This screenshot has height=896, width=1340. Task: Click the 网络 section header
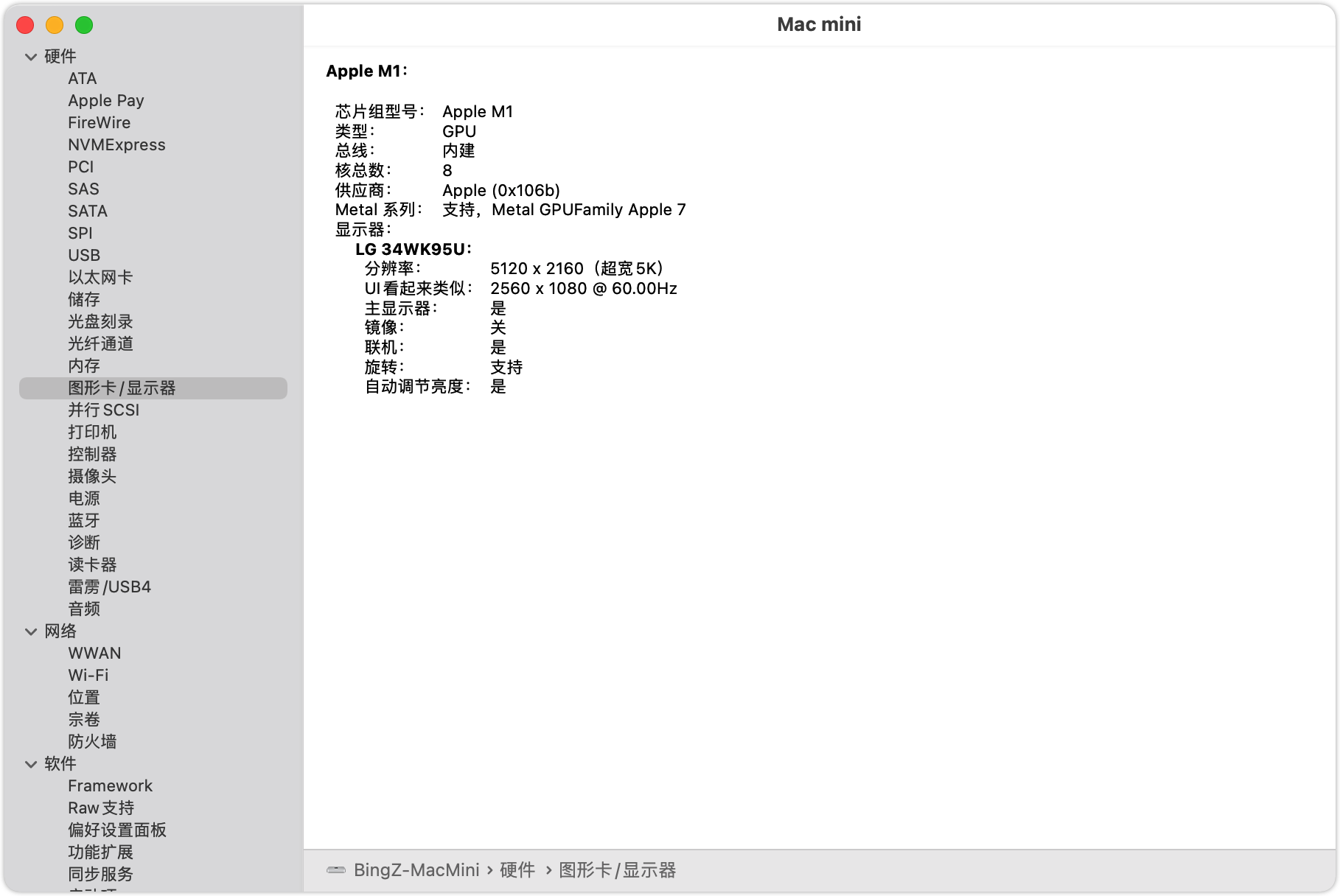click(60, 631)
